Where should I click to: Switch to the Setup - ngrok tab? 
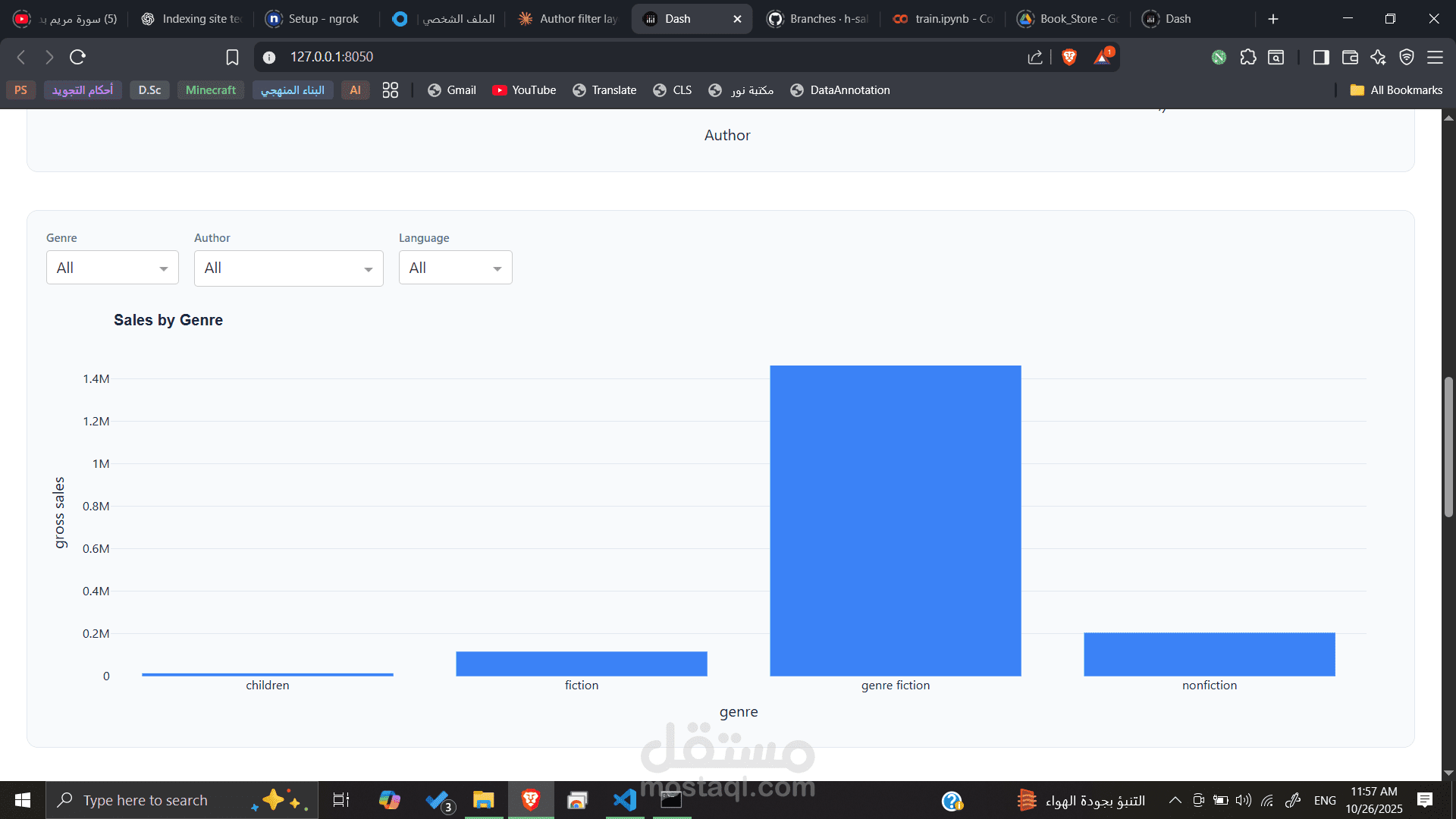point(312,19)
